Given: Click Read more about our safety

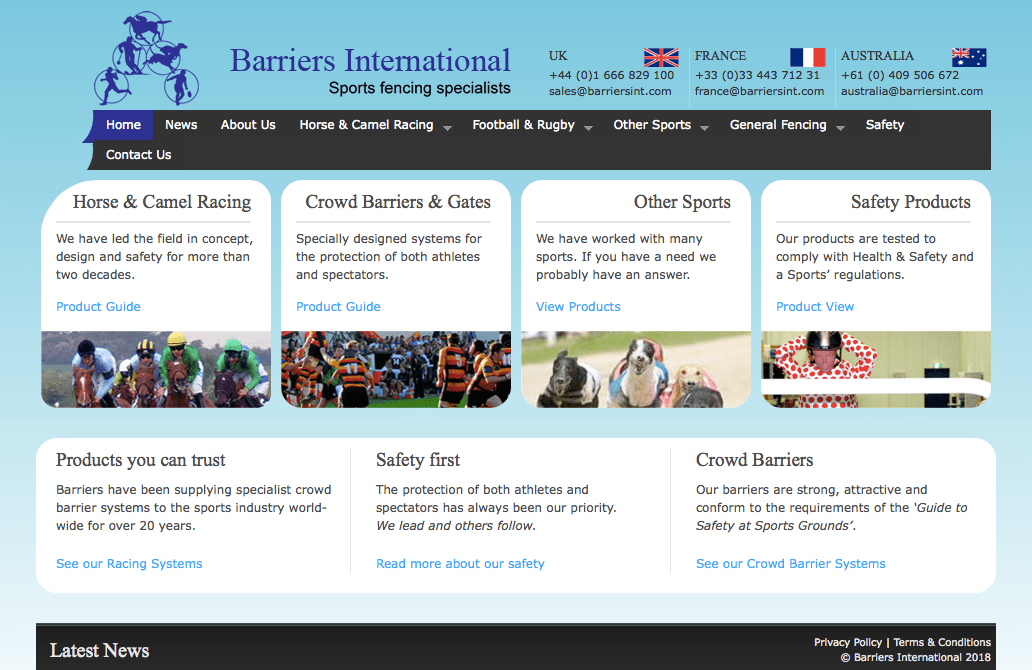Looking at the screenshot, I should click(460, 564).
